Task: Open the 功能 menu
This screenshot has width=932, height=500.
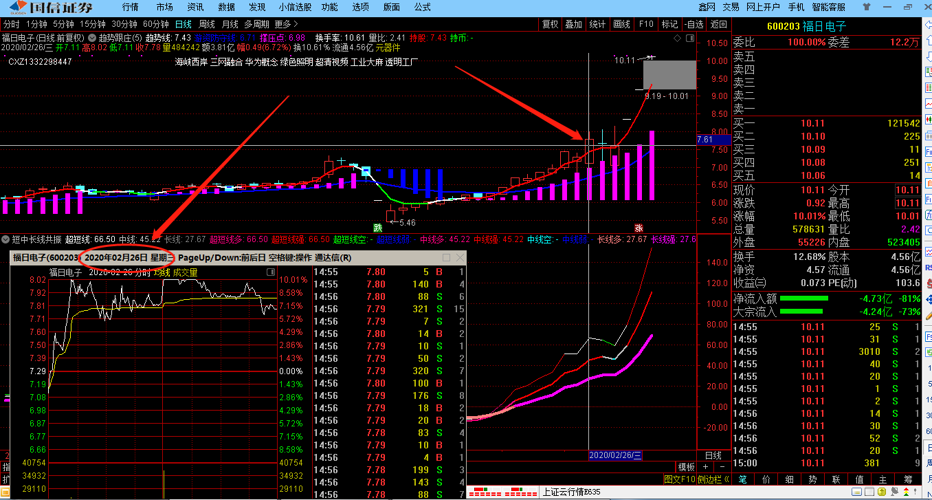Action: pos(329,7)
